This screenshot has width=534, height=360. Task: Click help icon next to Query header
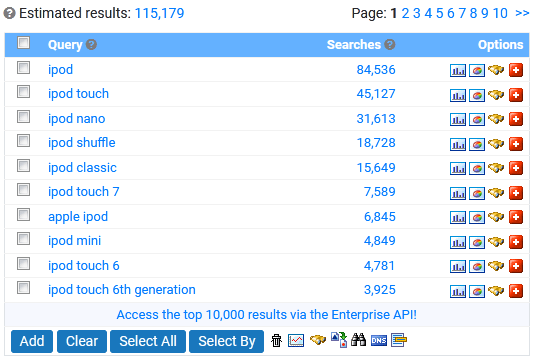point(91,45)
